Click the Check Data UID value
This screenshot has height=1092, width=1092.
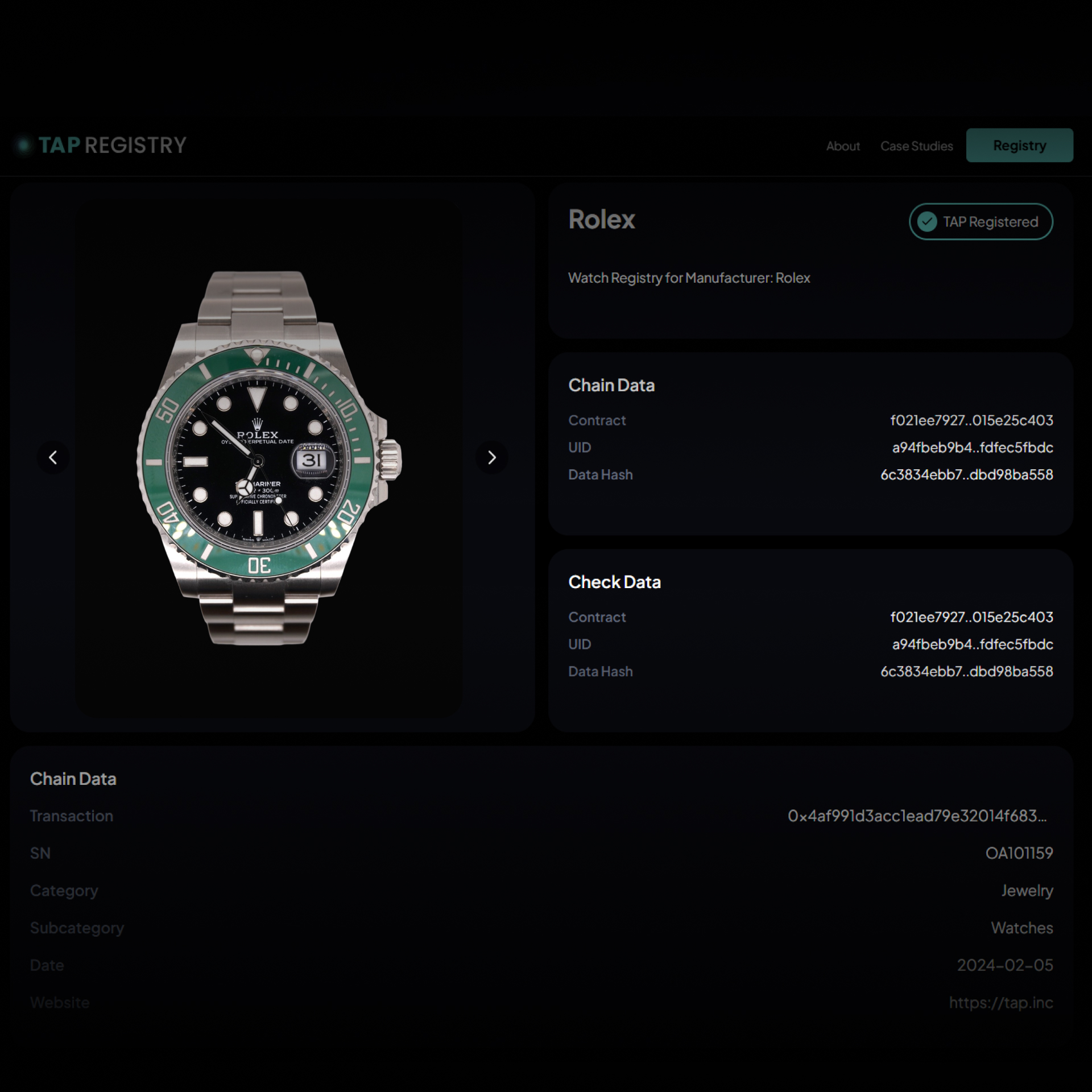(x=973, y=644)
